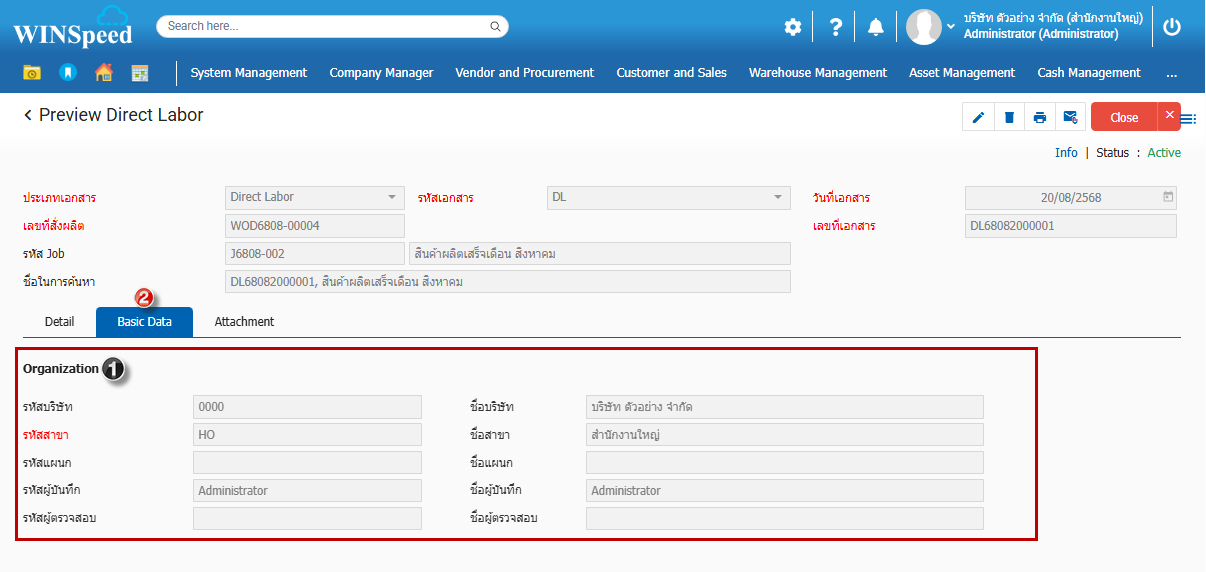
Task: Click the power logout icon
Action: [1172, 27]
